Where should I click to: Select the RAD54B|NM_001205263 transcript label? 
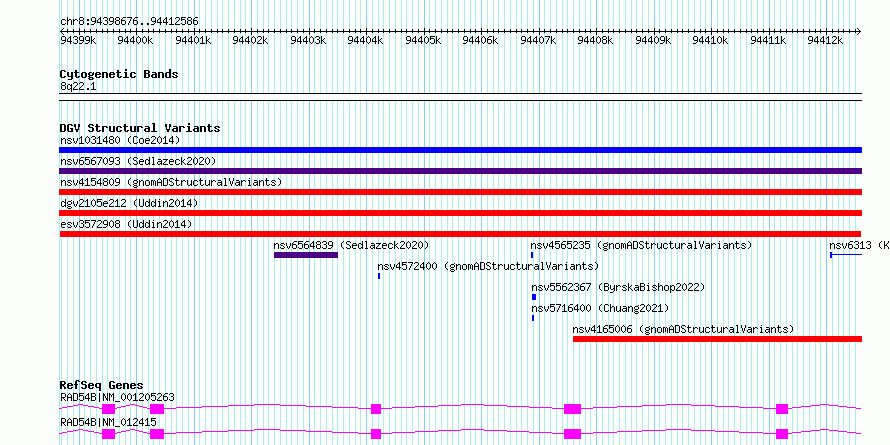pos(117,397)
